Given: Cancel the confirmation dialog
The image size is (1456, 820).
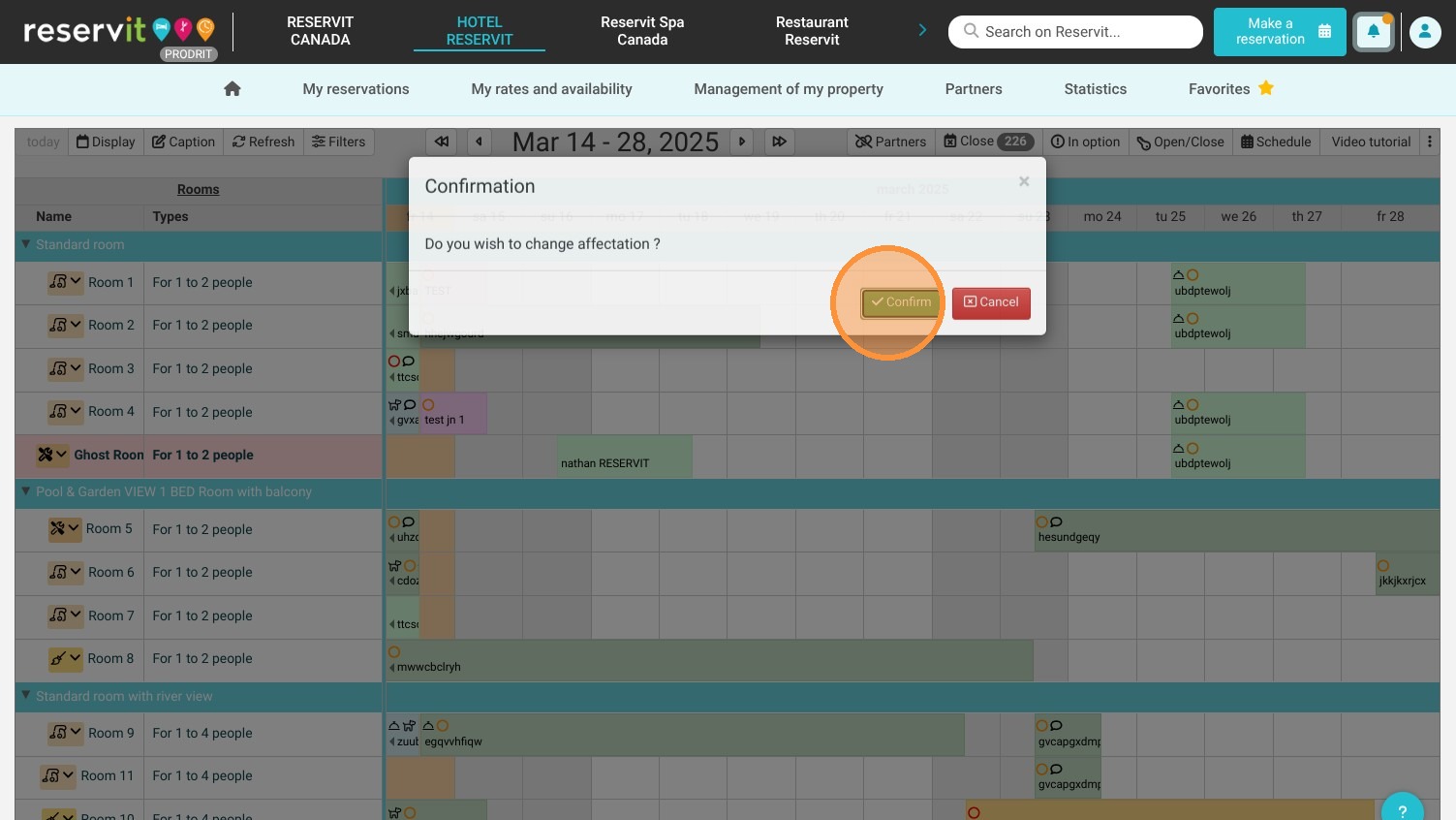Looking at the screenshot, I should coord(991,302).
